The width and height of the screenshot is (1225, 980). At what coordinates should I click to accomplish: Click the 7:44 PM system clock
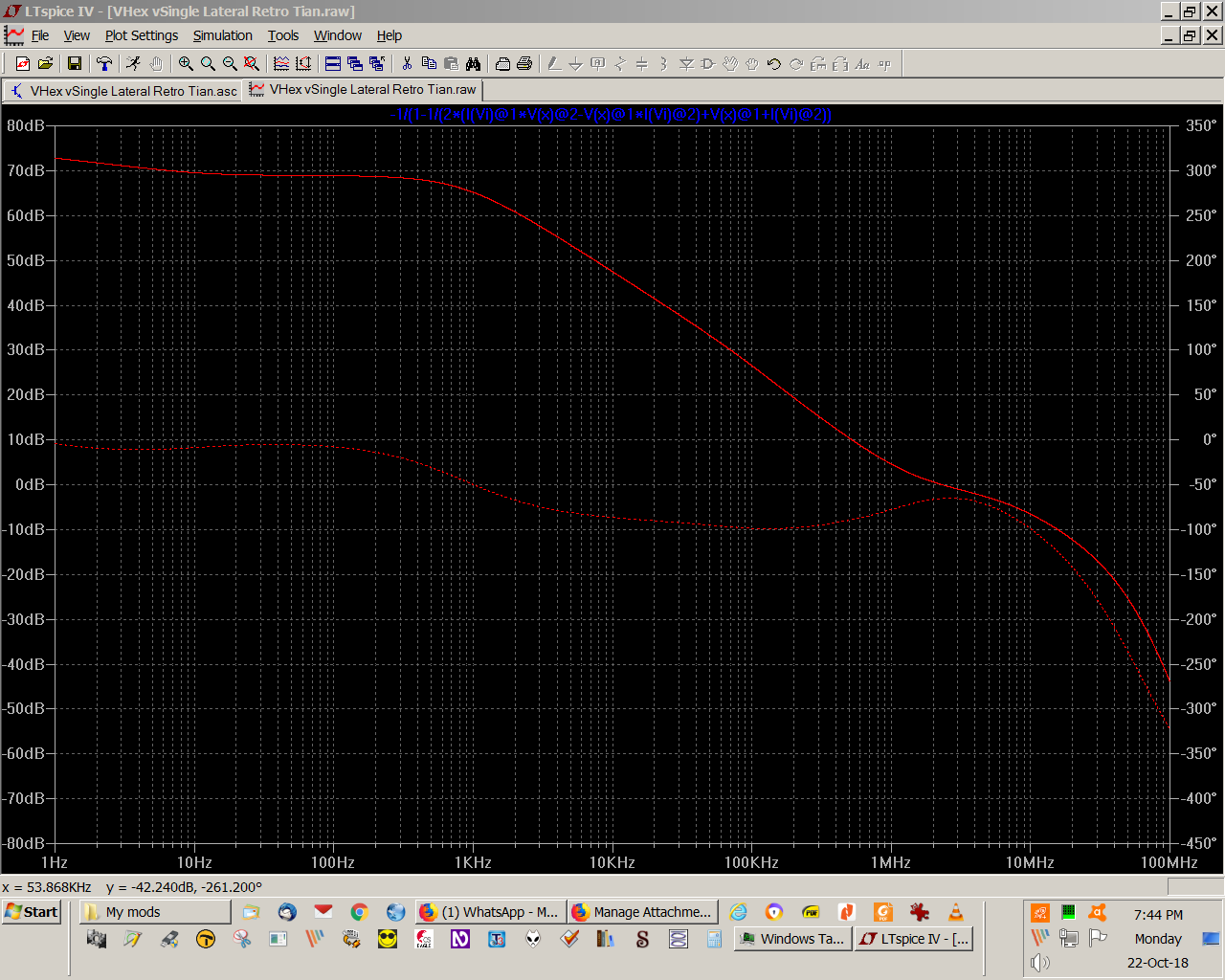click(1158, 915)
